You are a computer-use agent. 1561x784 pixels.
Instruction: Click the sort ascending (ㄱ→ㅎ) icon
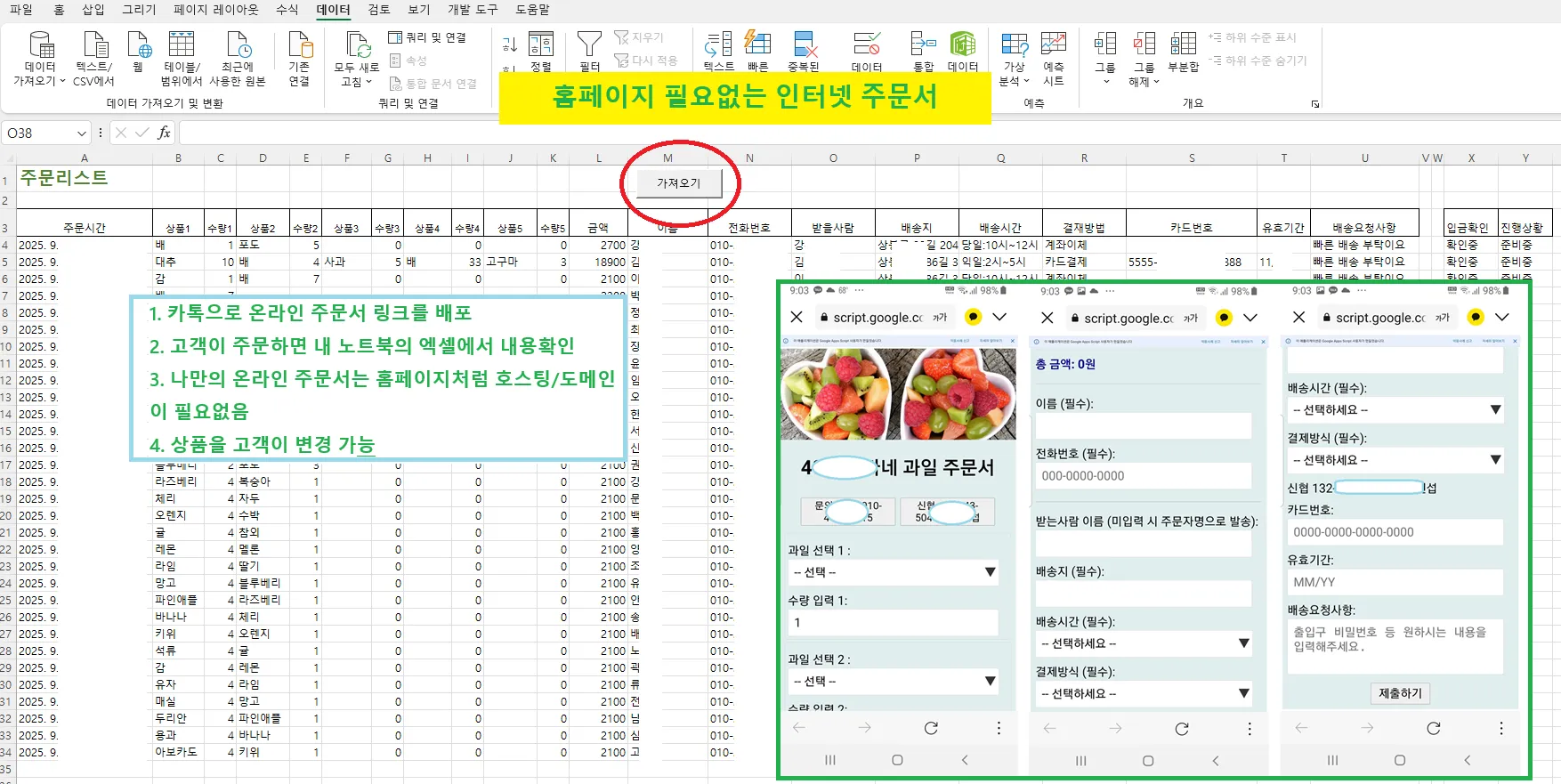click(510, 44)
